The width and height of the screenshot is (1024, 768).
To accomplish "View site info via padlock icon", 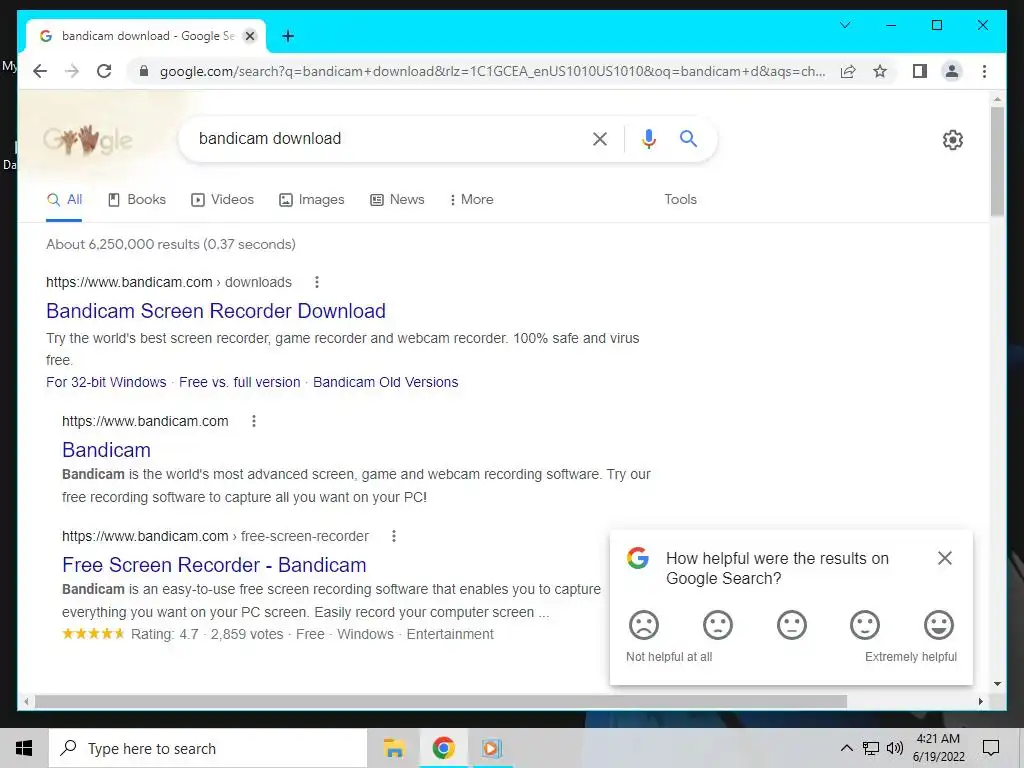I will click(x=144, y=71).
